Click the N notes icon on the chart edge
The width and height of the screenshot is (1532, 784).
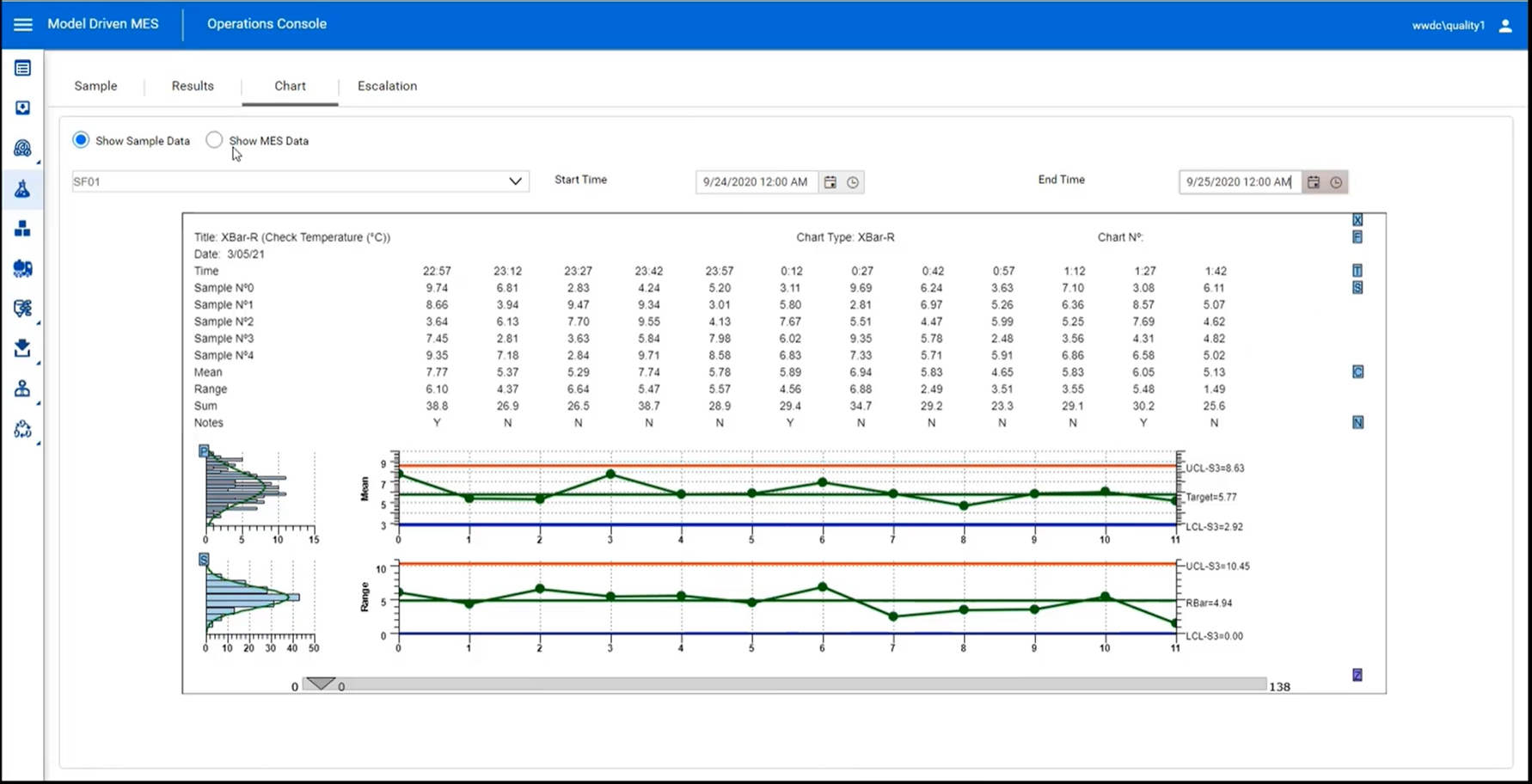pyautogui.click(x=1357, y=422)
